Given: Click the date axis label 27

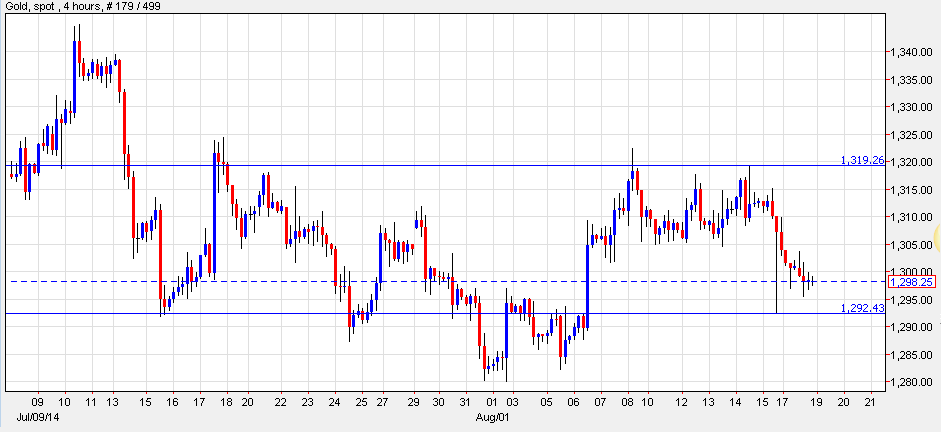Looking at the screenshot, I should [x=382, y=402].
